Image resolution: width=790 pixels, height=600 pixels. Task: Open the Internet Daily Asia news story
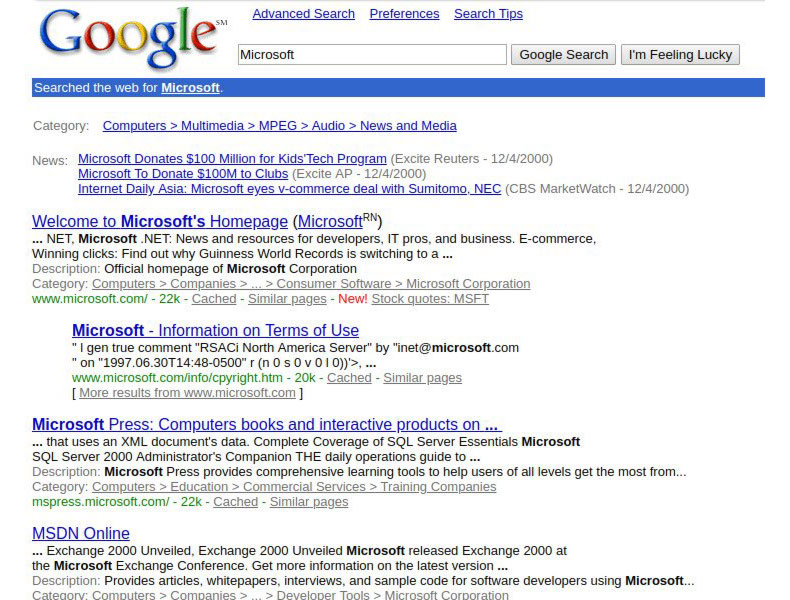(x=289, y=189)
